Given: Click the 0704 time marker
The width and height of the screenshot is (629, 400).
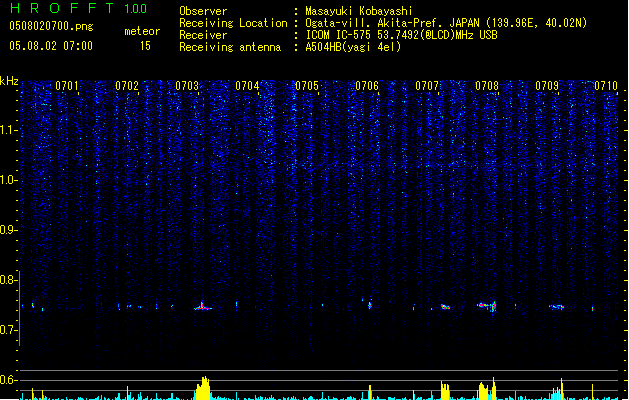Looking at the screenshot, I should [x=247, y=86].
